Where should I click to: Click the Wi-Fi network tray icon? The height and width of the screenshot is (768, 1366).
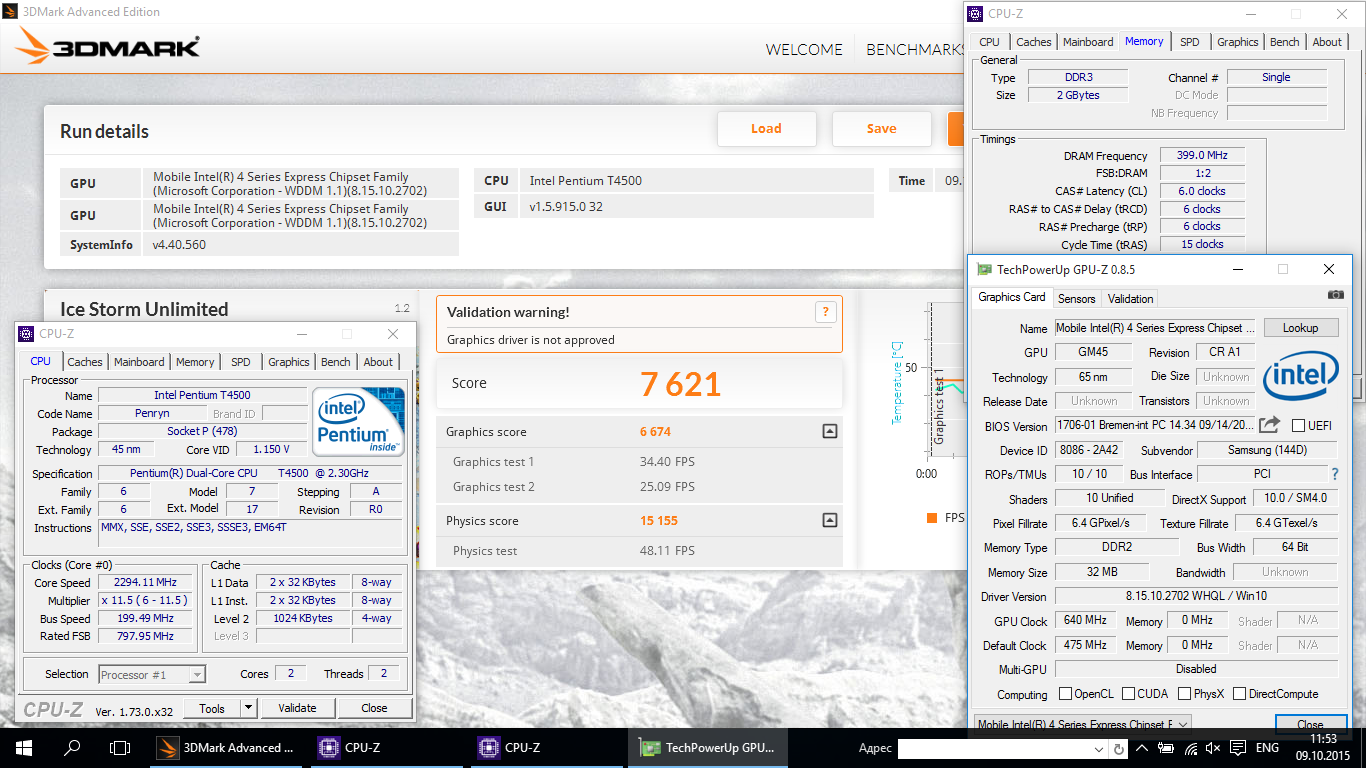(x=1190, y=748)
